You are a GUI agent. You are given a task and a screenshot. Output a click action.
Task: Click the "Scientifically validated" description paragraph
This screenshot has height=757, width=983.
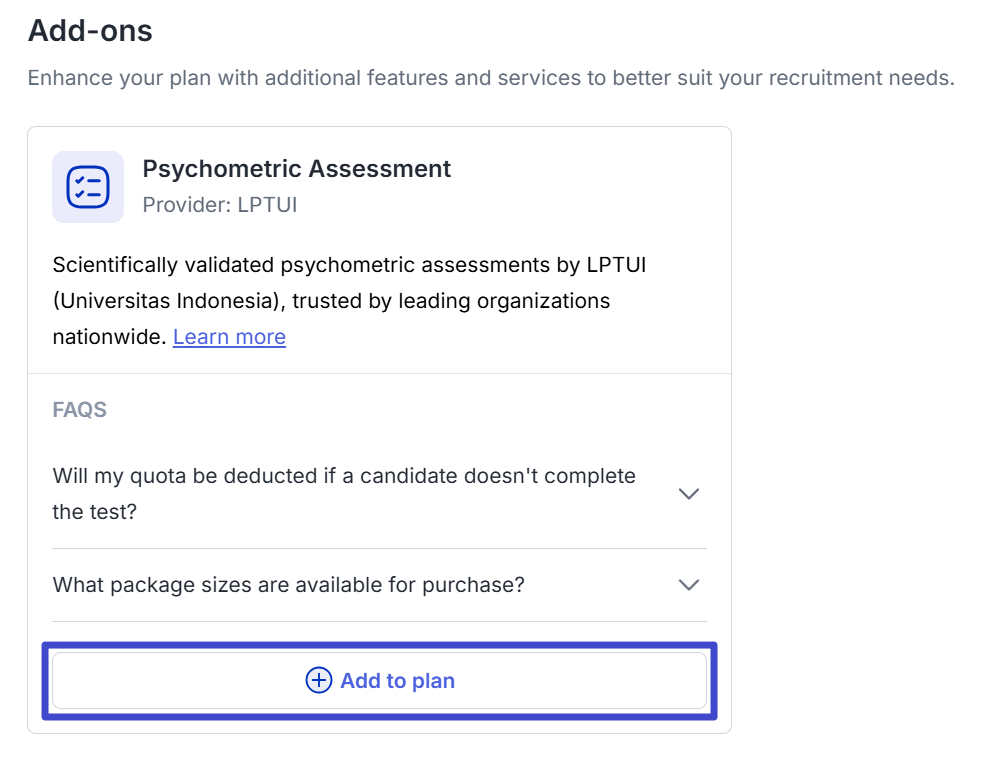click(x=349, y=301)
